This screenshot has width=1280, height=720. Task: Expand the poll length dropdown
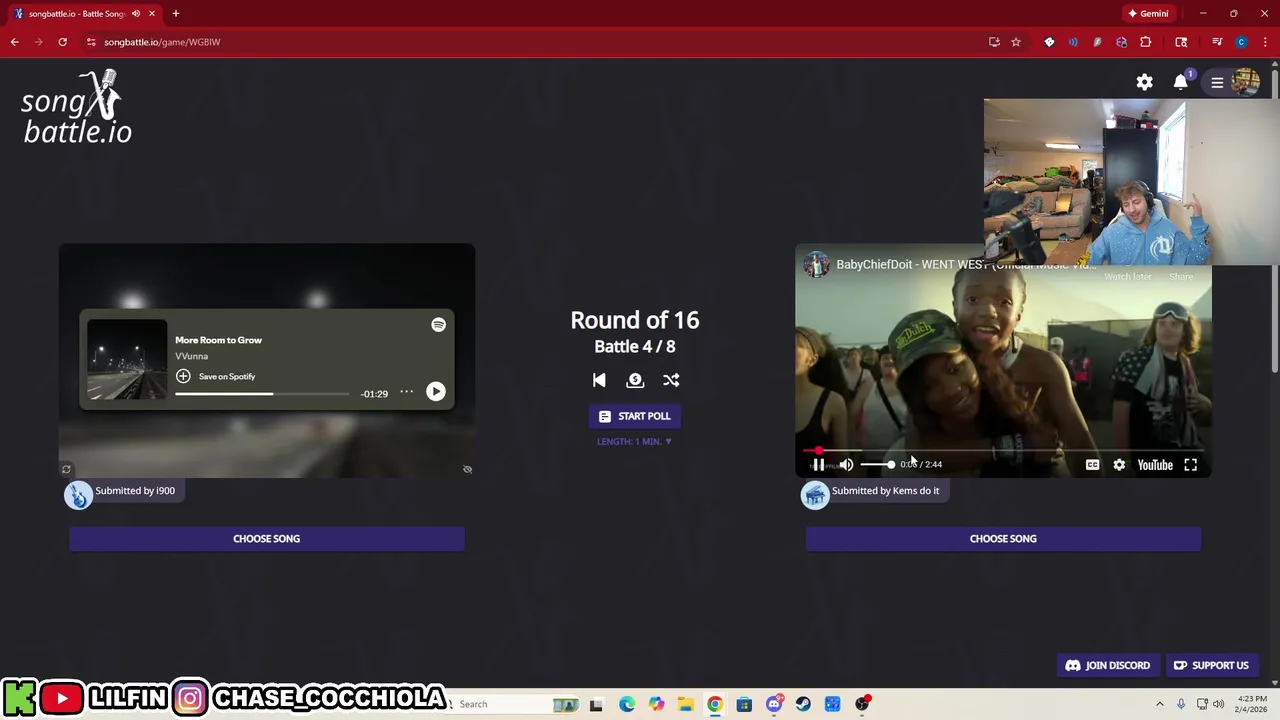[x=634, y=441]
